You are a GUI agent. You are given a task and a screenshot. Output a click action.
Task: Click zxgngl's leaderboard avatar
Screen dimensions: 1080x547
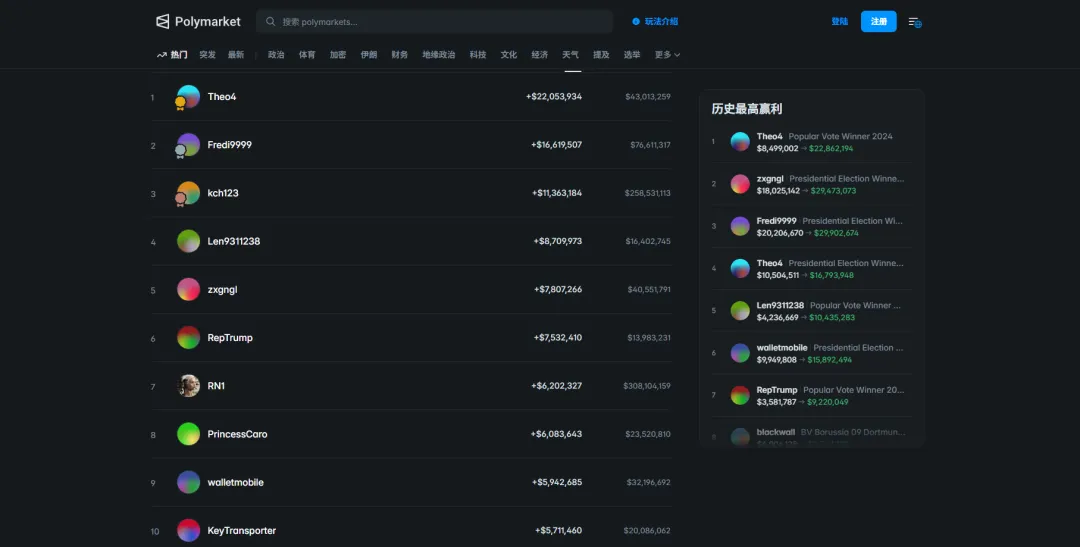[x=188, y=289]
